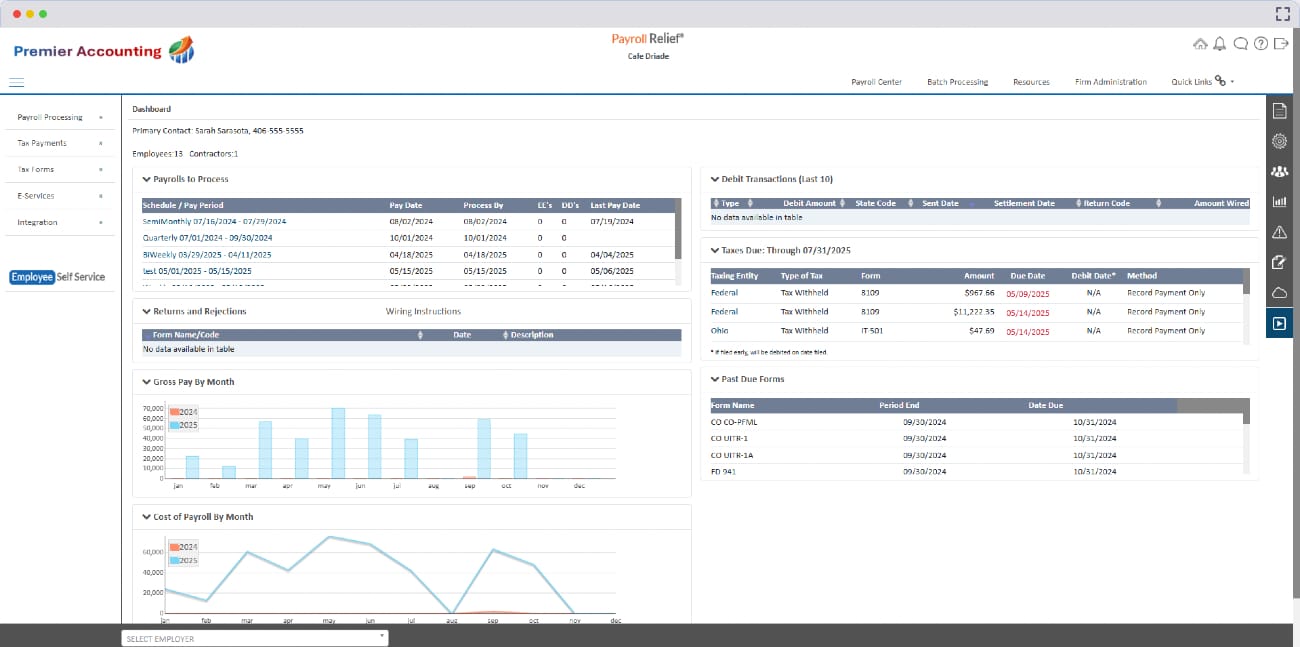The height and width of the screenshot is (647, 1300).
Task: Toggle the 2024 series in Gross Pay chart
Action: pyautogui.click(x=183, y=412)
